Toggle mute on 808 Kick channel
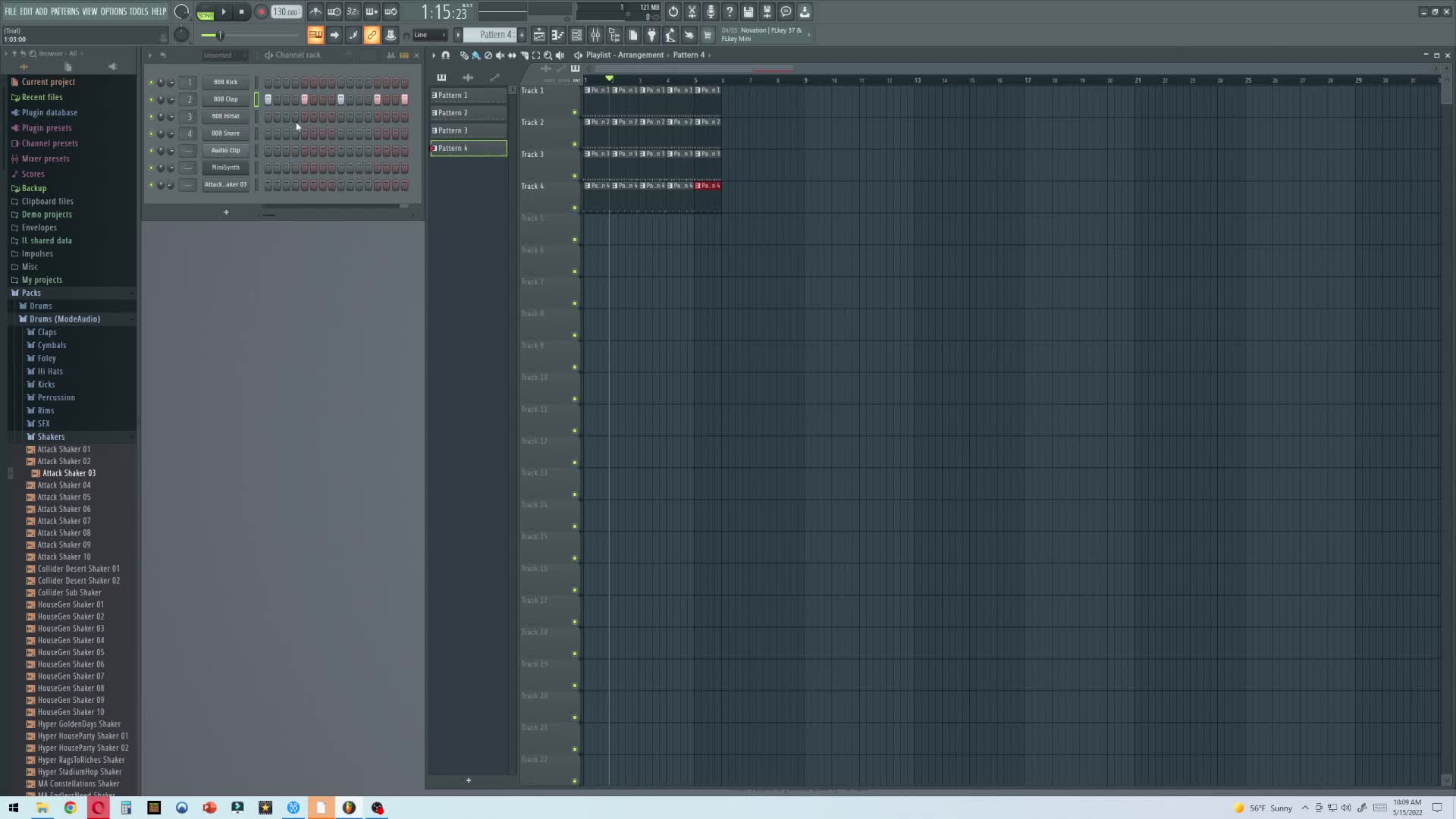Viewport: 1456px width, 819px height. [150, 82]
